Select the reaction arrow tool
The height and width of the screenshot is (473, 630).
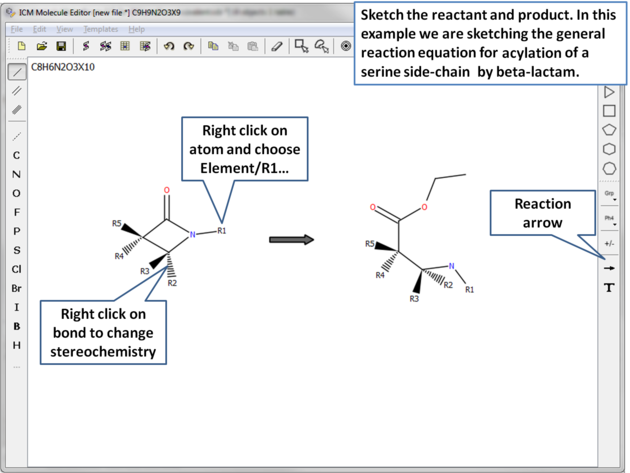(609, 268)
